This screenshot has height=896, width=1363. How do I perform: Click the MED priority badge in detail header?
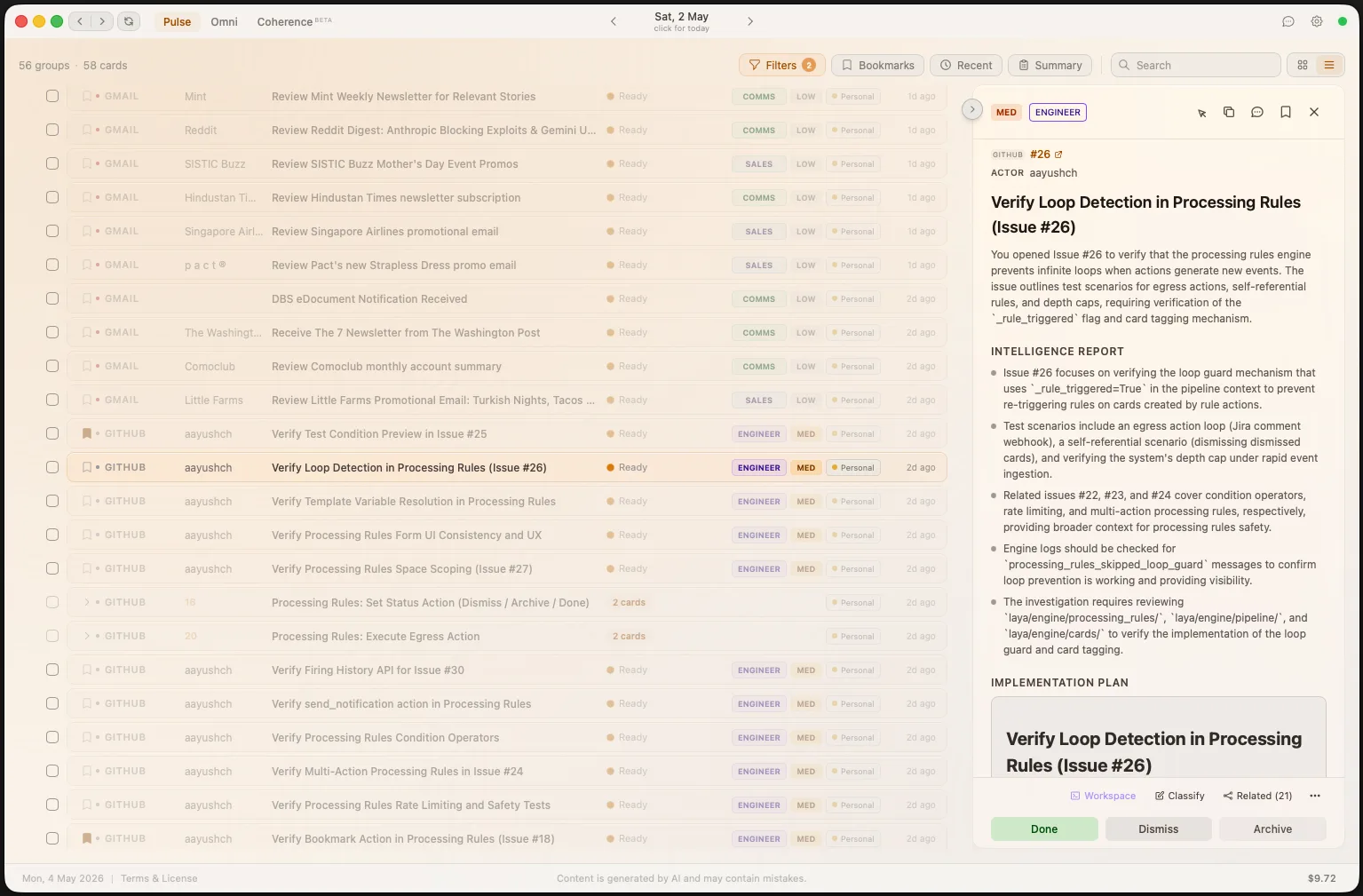(1006, 112)
